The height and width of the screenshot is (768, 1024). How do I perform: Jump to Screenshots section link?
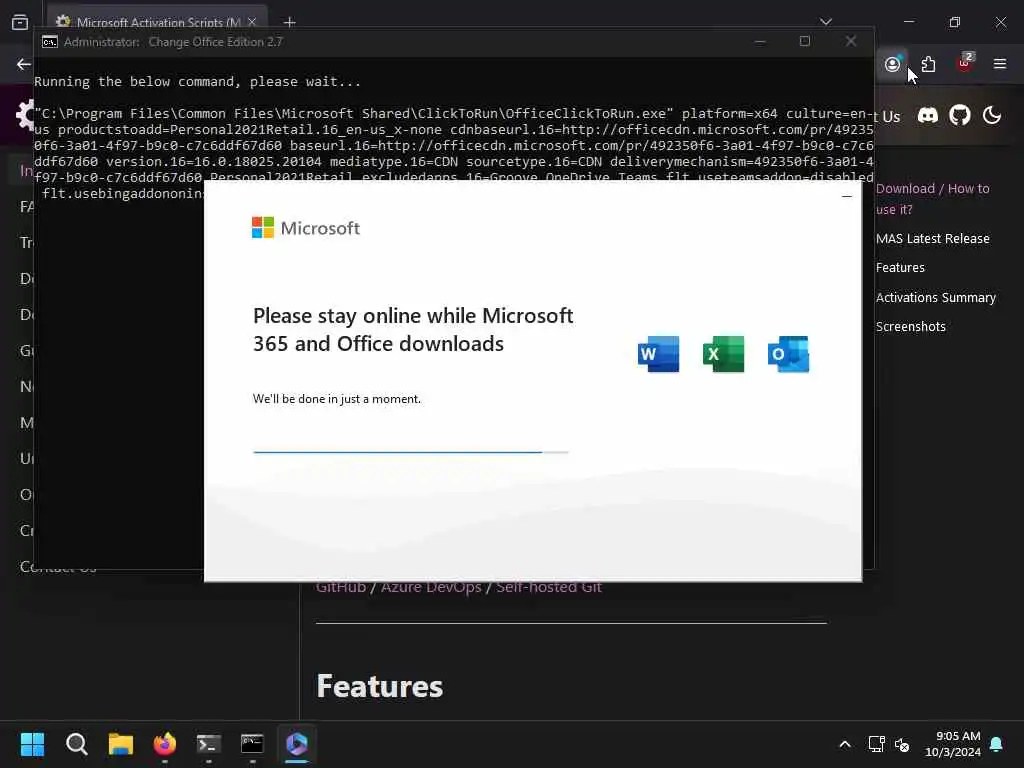pos(910,327)
